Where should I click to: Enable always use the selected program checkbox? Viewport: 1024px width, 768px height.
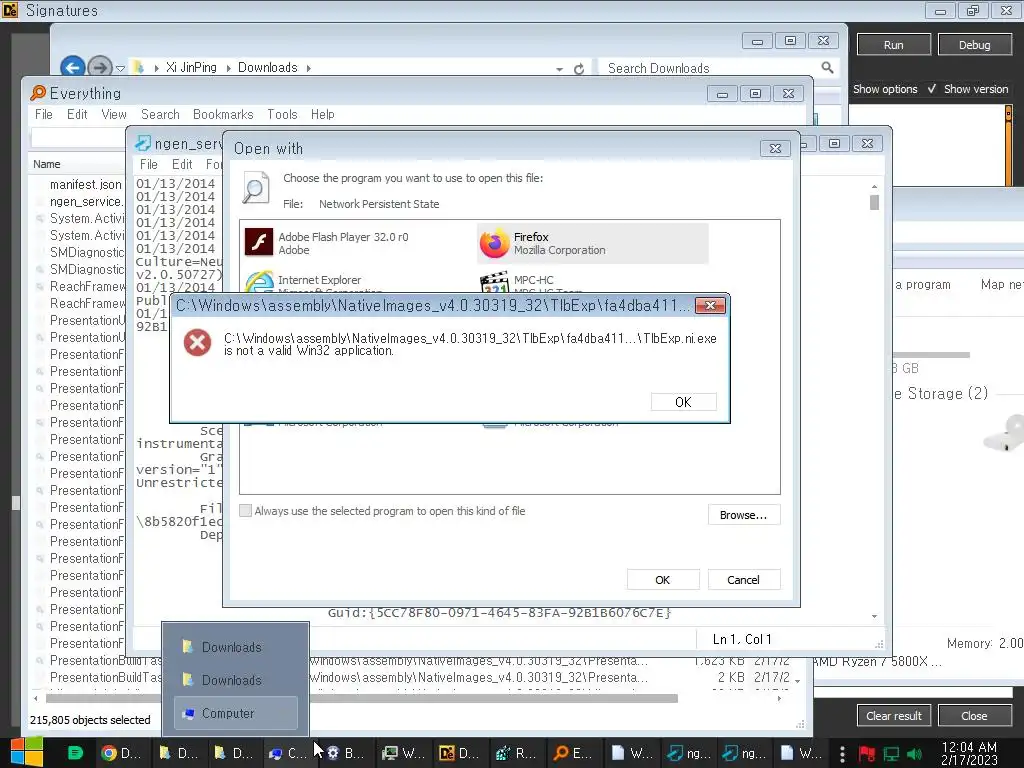click(246, 511)
